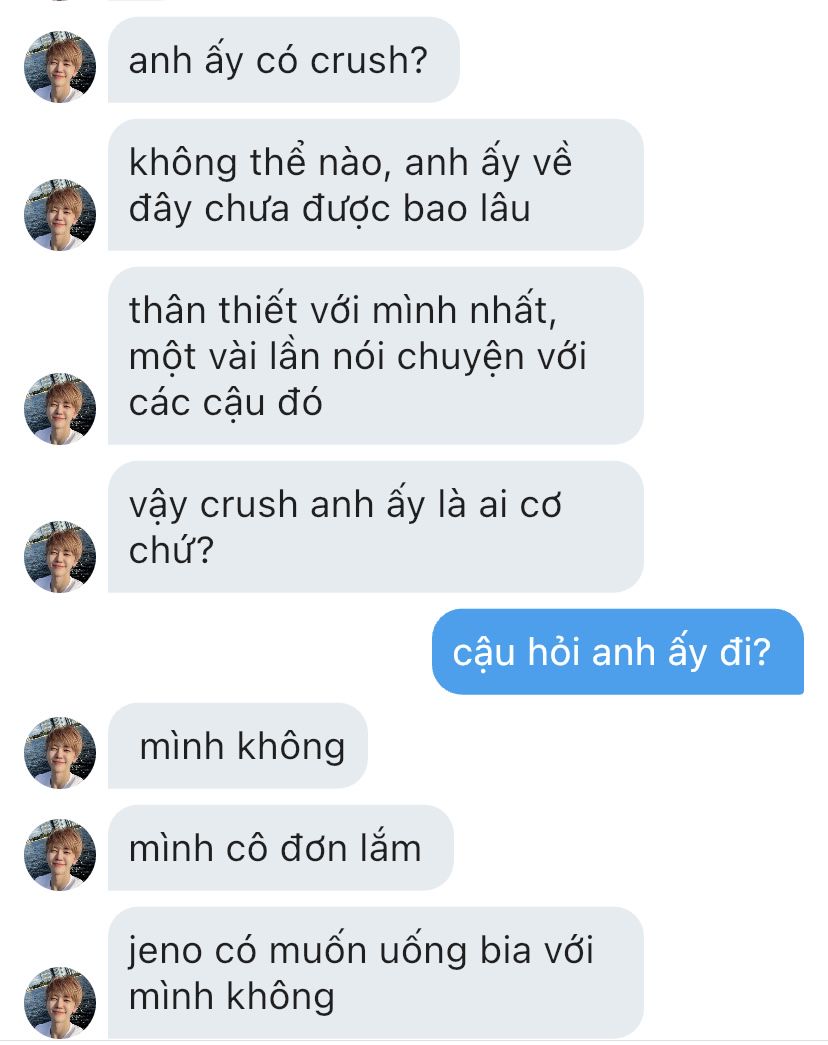828x1045 pixels.
Task: Tap avatar beside "thân thiết với mình nhất" message
Action: 60,409
